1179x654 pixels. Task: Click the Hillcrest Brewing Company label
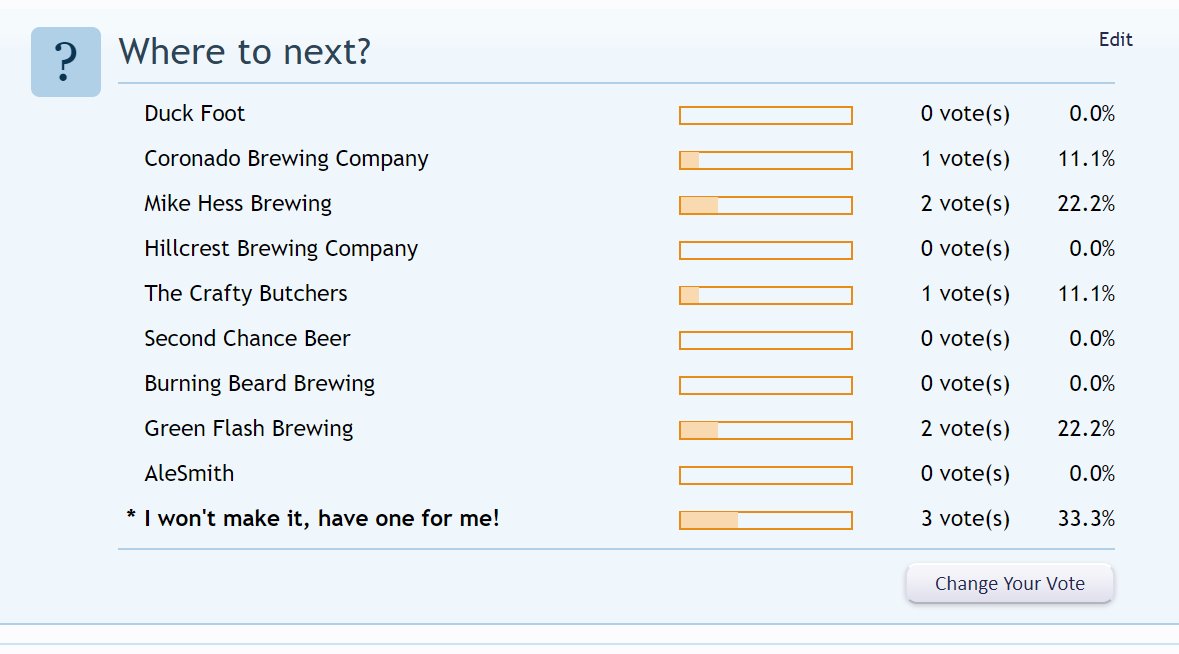tap(280, 250)
